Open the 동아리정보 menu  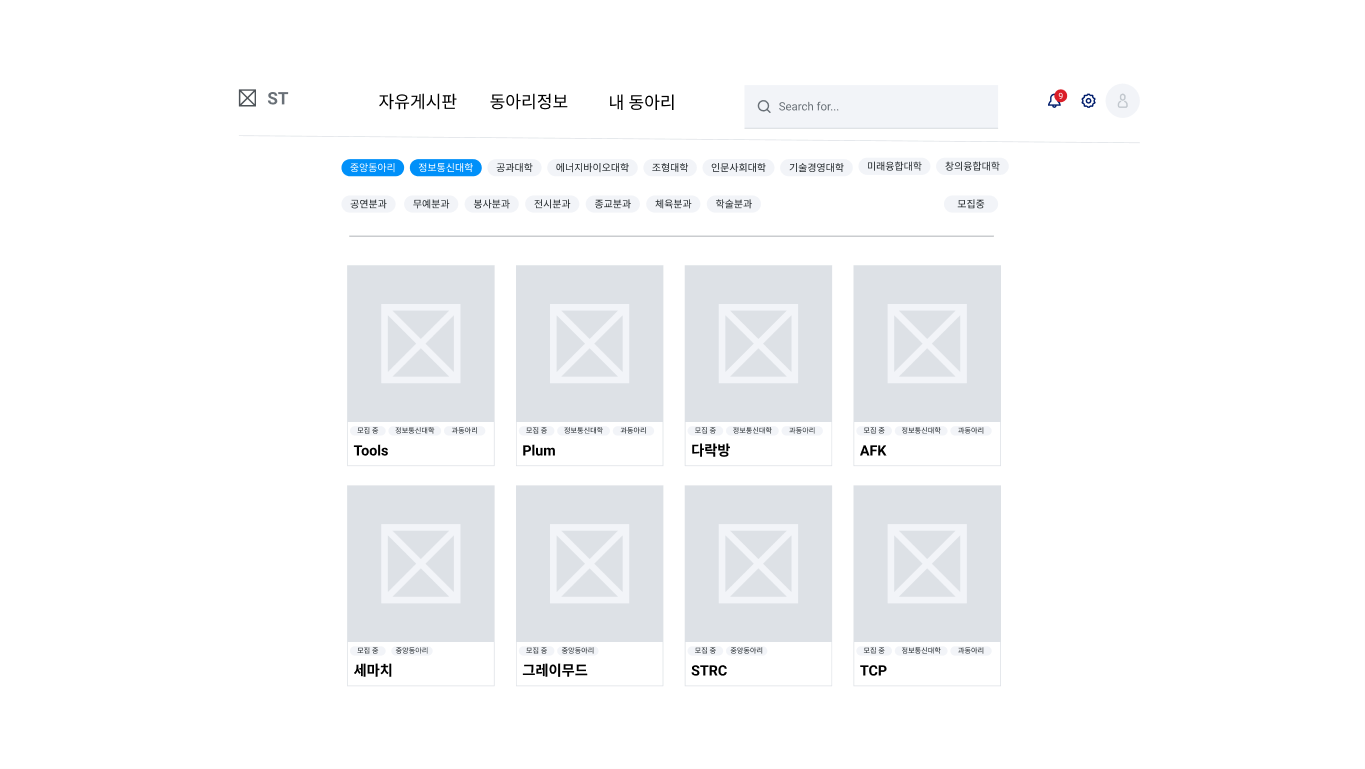pyautogui.click(x=529, y=102)
